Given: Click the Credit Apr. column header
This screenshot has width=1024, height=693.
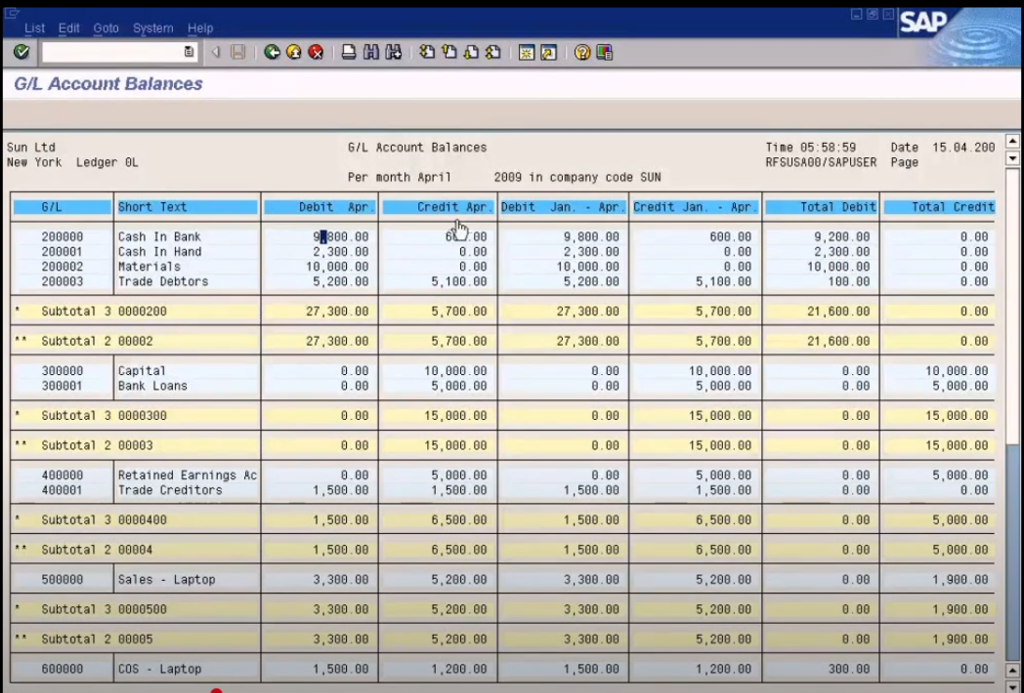Looking at the screenshot, I should pos(438,207).
